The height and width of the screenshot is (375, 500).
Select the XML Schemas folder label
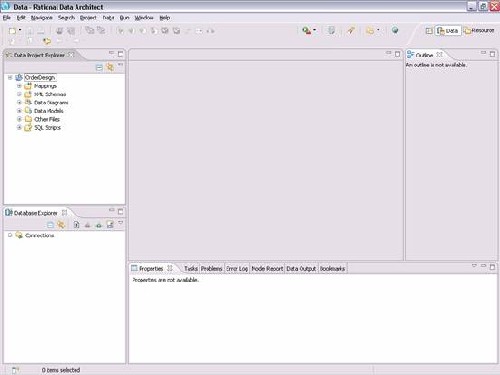[50, 94]
